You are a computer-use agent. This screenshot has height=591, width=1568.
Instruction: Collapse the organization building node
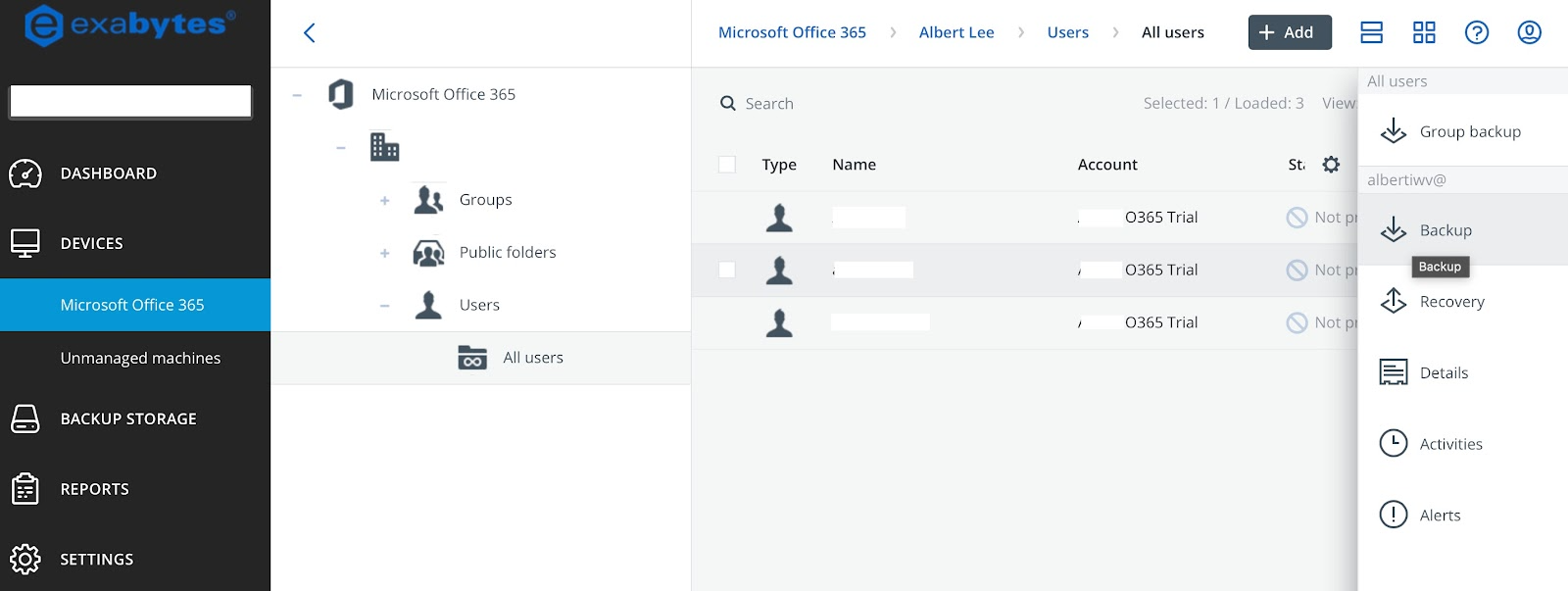coord(341,148)
